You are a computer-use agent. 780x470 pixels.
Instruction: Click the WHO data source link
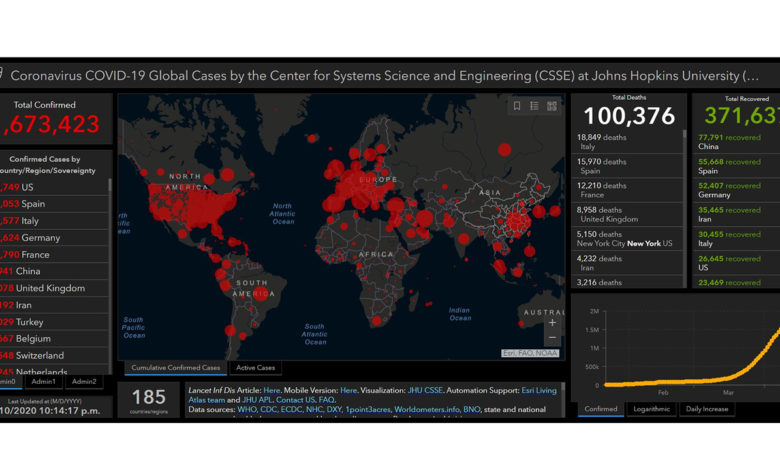247,409
